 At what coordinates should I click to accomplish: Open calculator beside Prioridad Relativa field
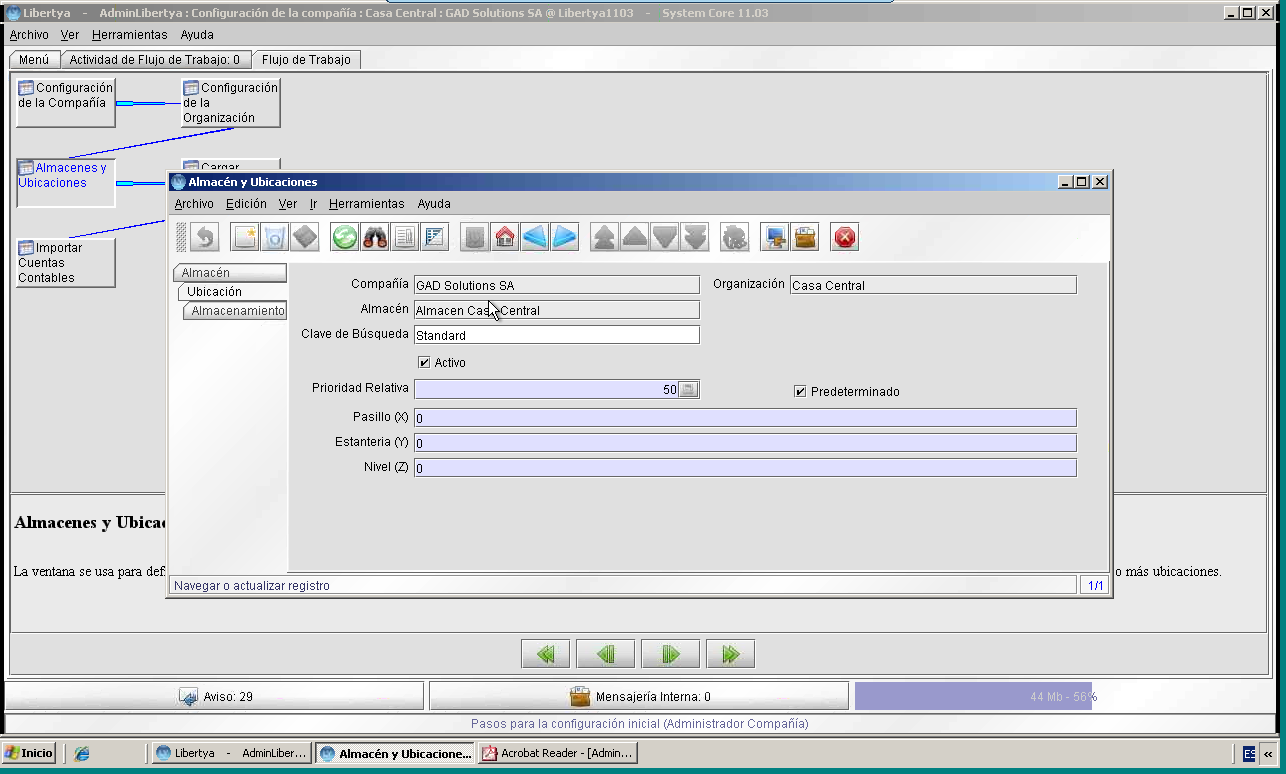coord(688,390)
